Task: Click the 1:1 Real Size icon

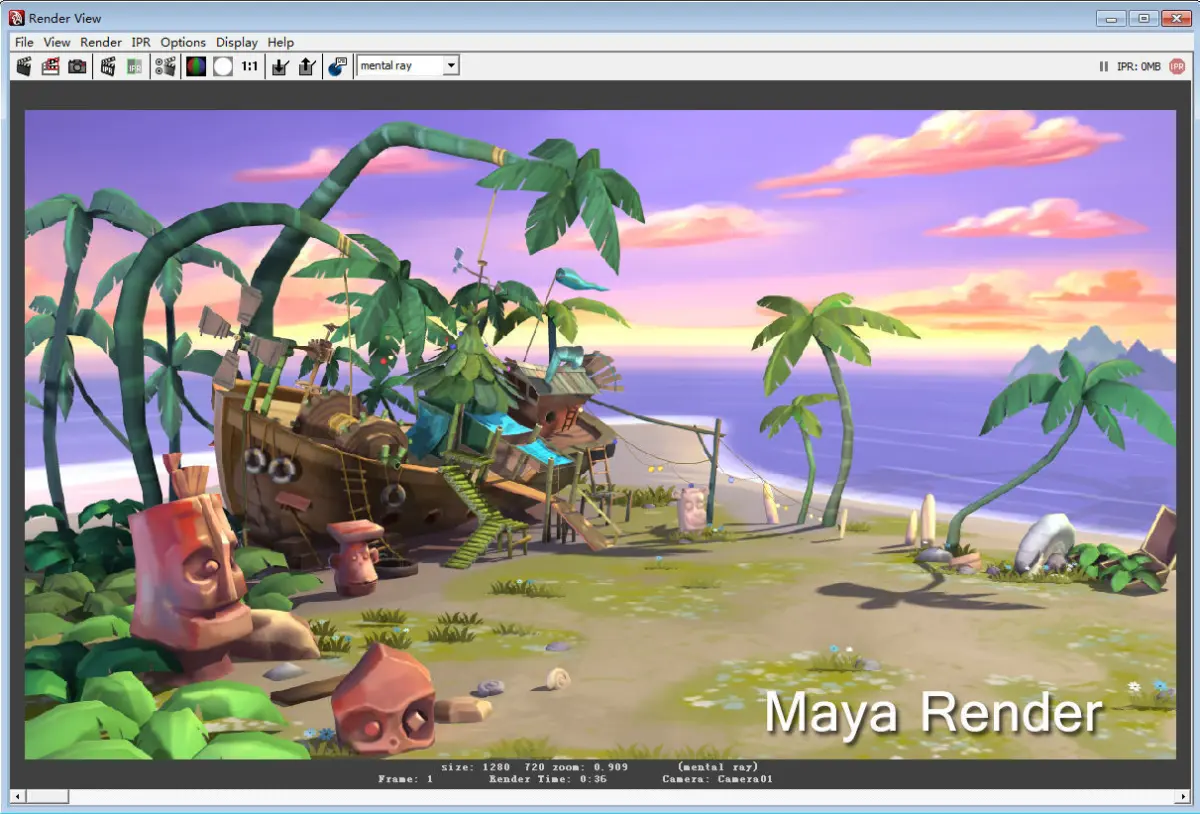Action: click(249, 66)
